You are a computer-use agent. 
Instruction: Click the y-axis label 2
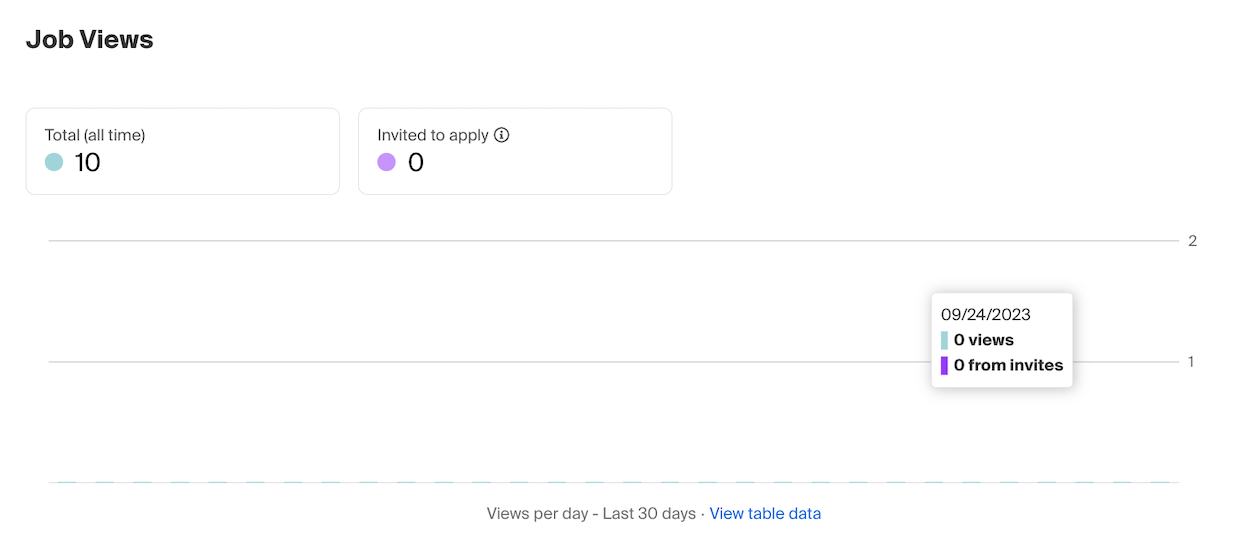(x=1192, y=241)
